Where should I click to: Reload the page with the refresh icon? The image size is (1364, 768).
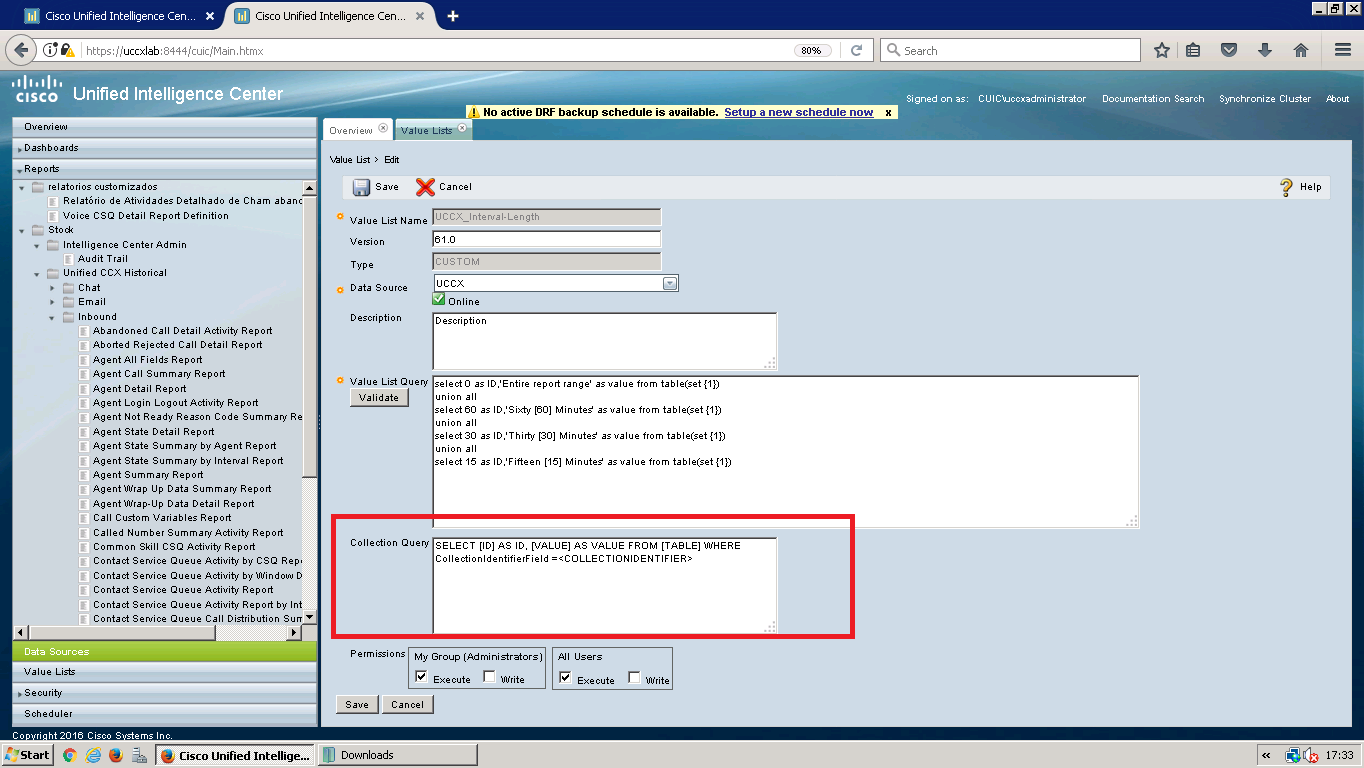(x=856, y=50)
